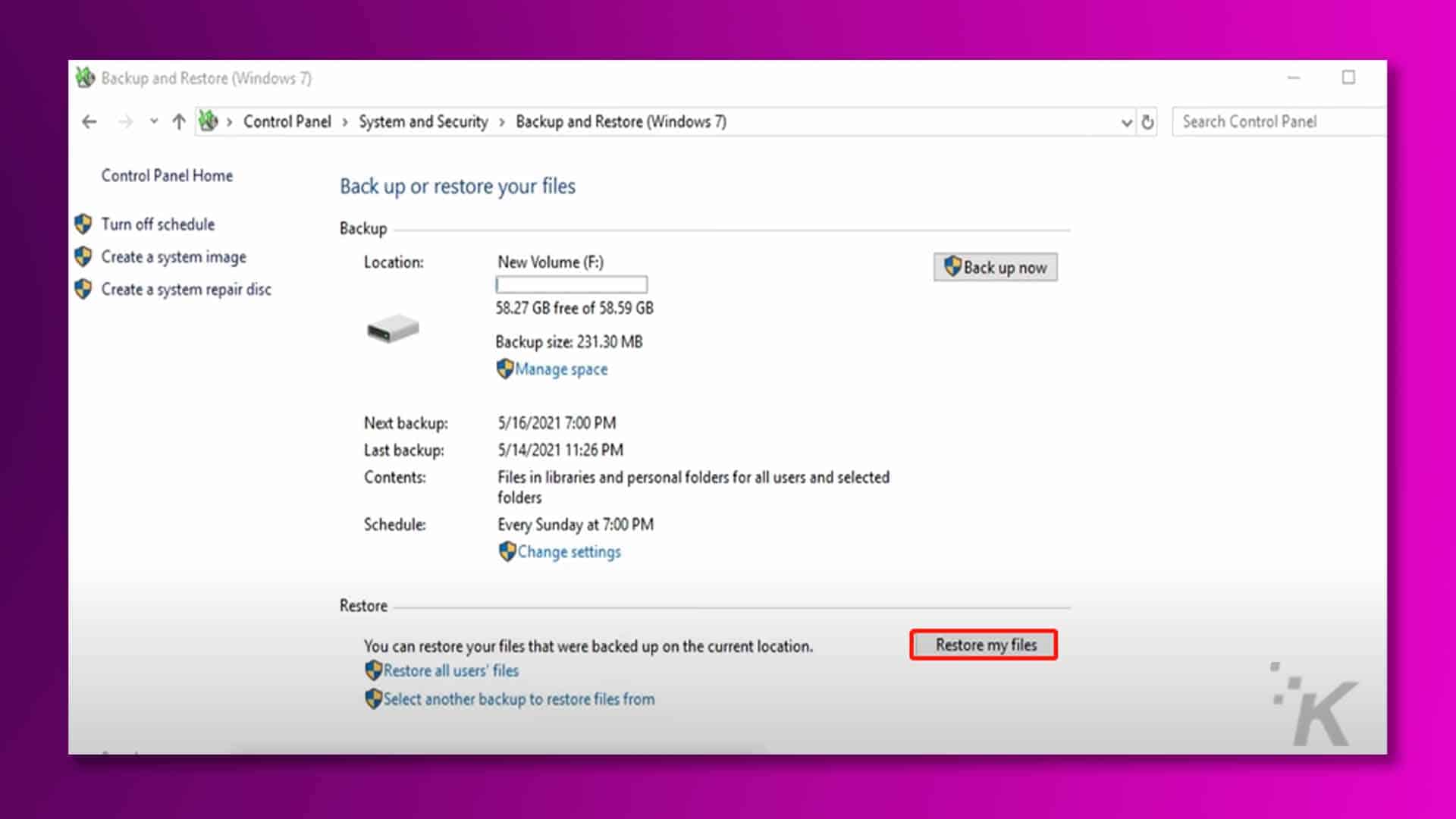
Task: Expand the address bar history dropdown
Action: [1126, 123]
